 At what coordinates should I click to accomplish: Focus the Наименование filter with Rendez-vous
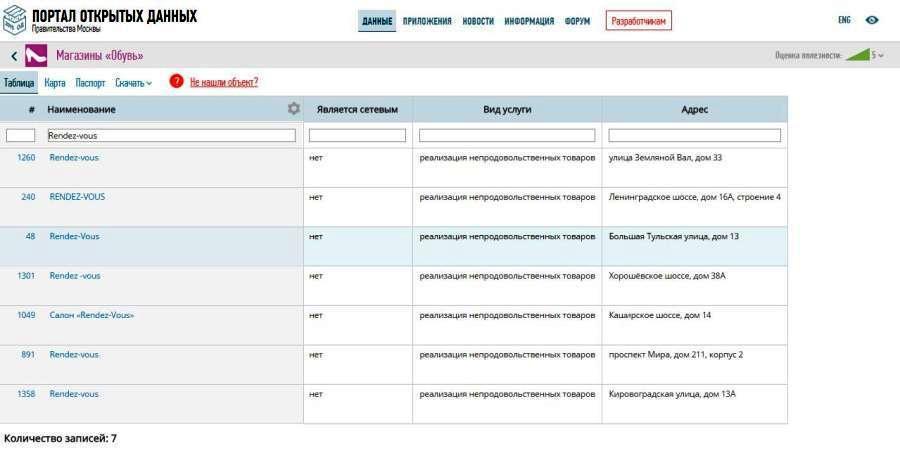[x=172, y=135]
